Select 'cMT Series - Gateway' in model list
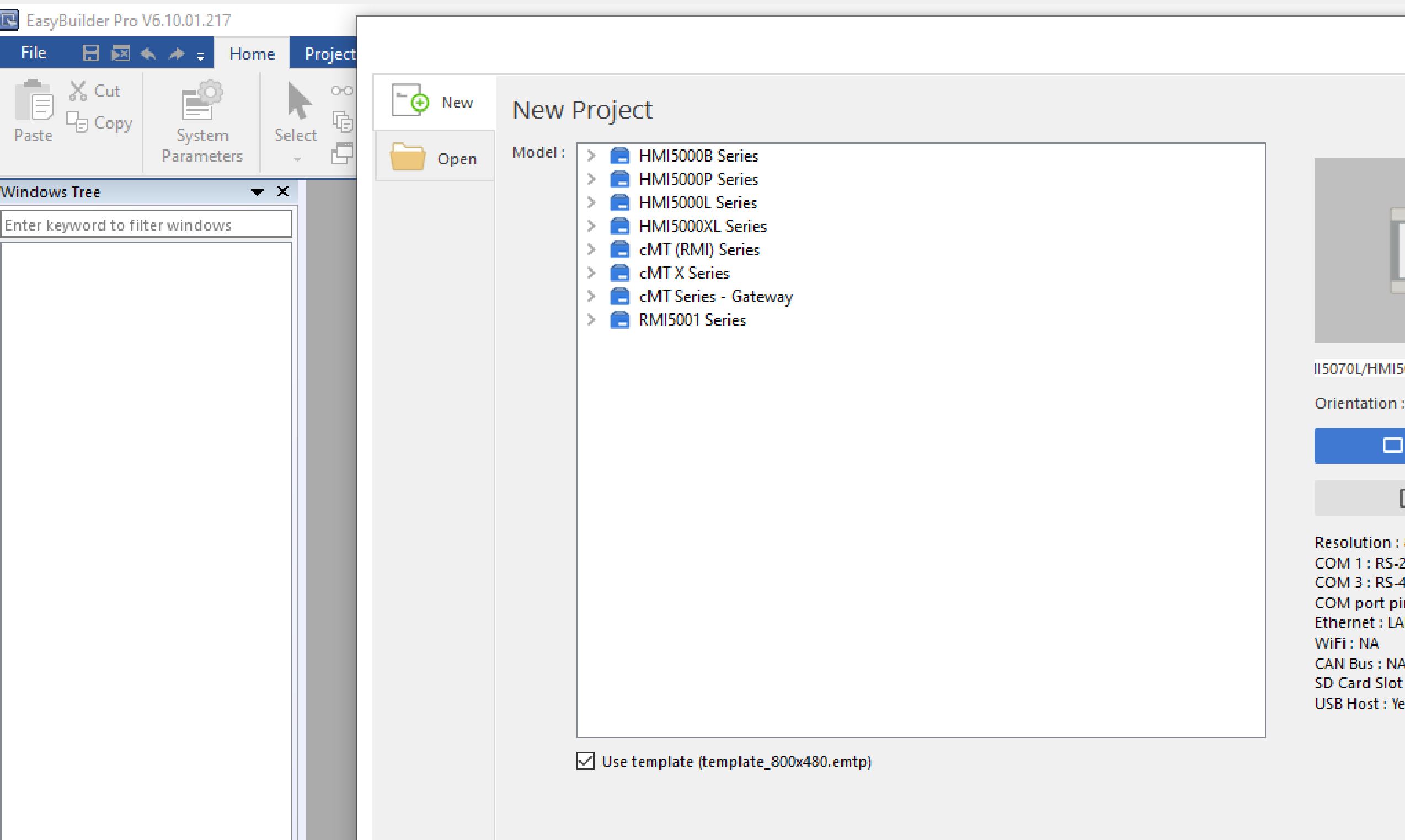 (715, 297)
